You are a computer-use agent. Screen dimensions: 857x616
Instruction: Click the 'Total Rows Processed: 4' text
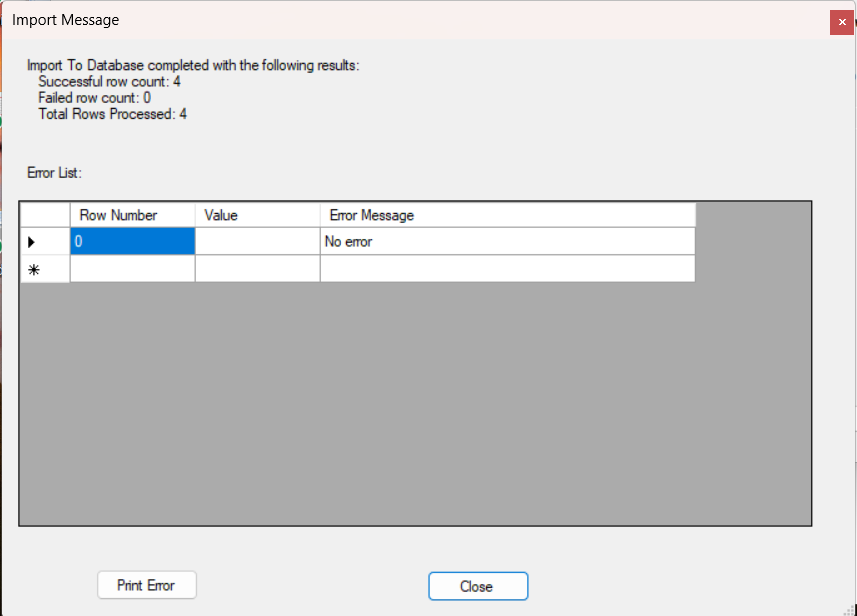point(112,114)
